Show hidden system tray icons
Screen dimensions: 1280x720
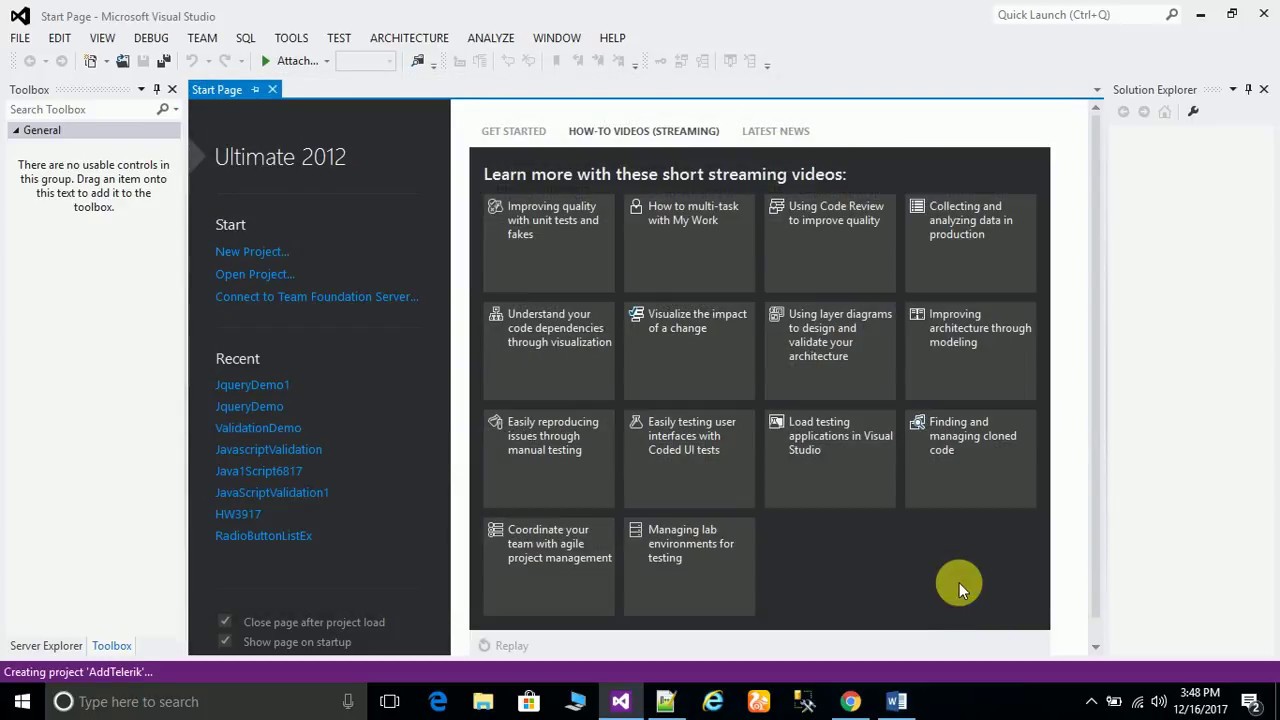click(x=1091, y=701)
